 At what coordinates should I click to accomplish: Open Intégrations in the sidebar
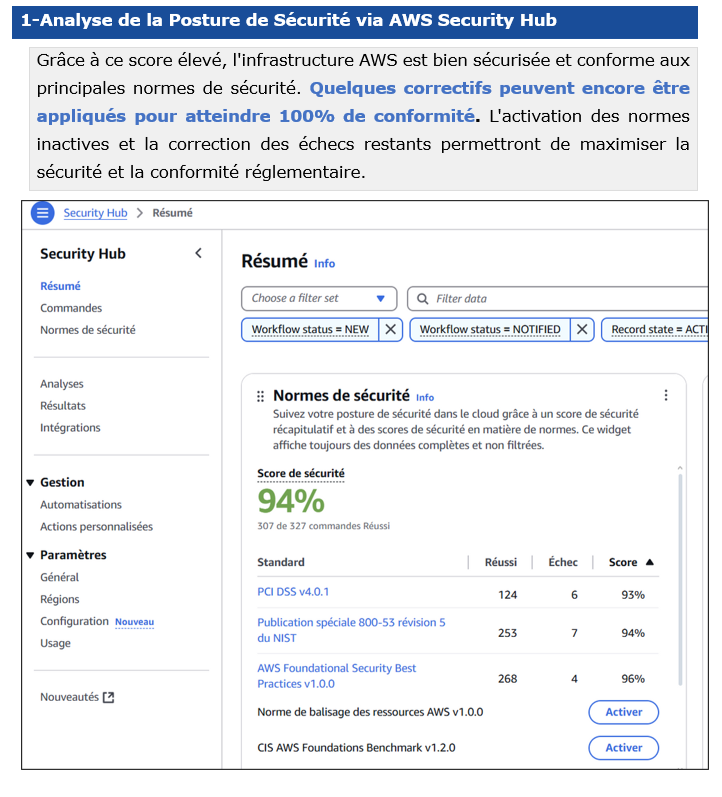click(x=70, y=427)
